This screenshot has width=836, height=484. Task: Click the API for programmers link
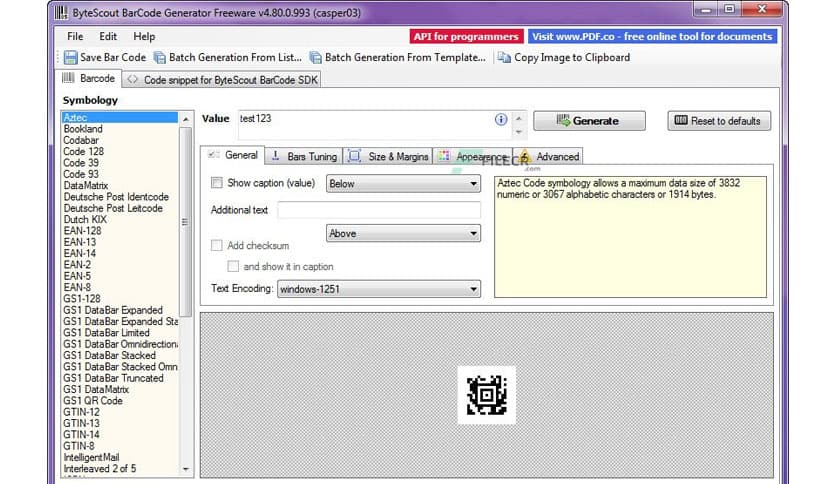tap(466, 36)
